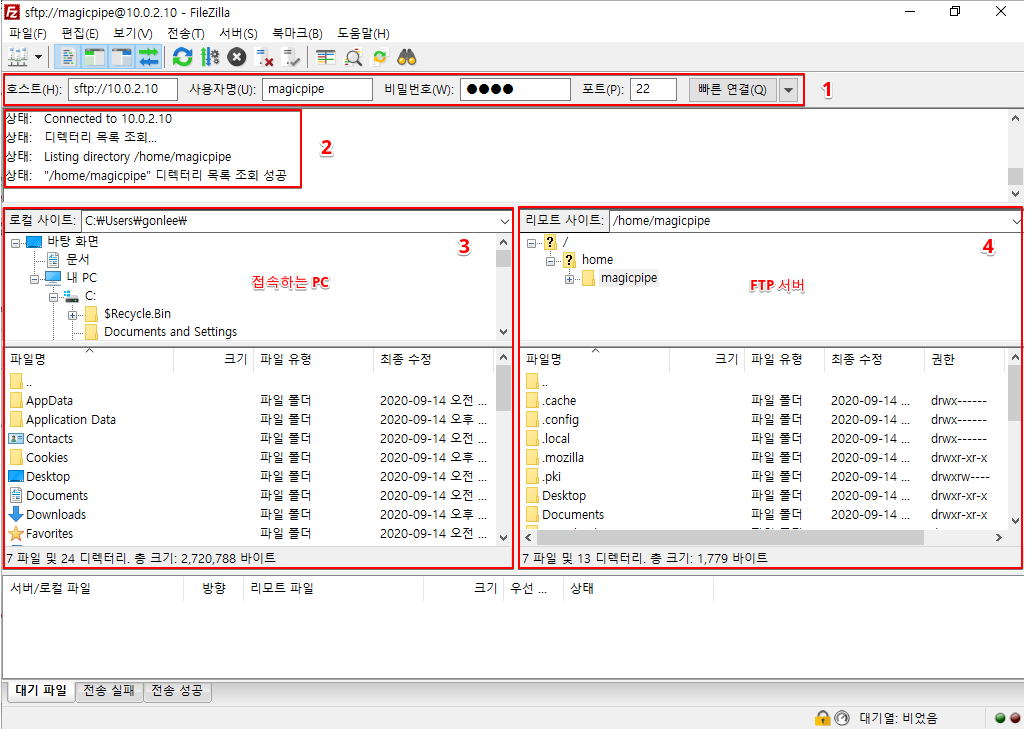Open the remote site path dropdown
This screenshot has width=1027, height=729.
click(x=1015, y=221)
